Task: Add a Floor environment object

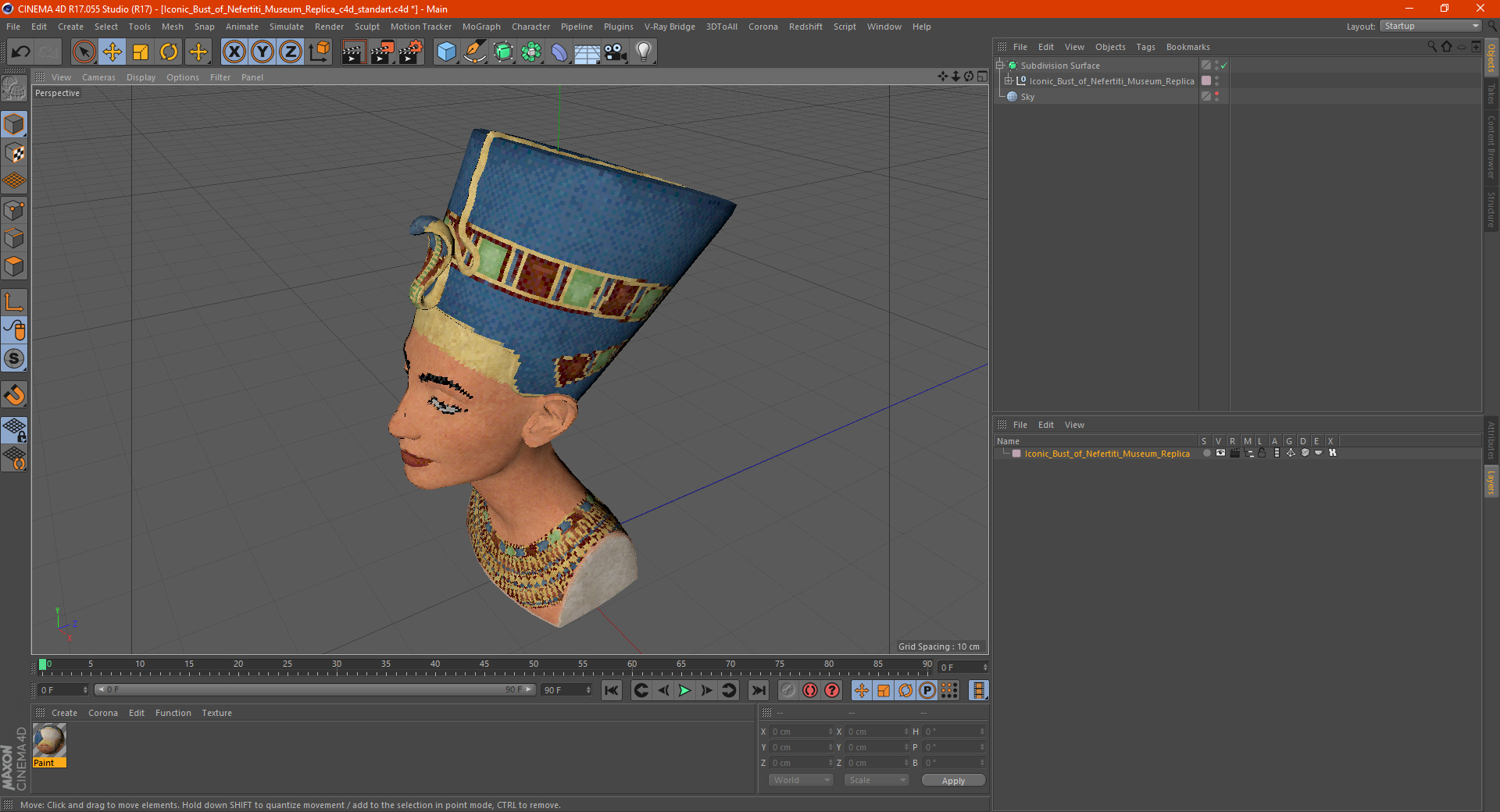Action: point(587,52)
